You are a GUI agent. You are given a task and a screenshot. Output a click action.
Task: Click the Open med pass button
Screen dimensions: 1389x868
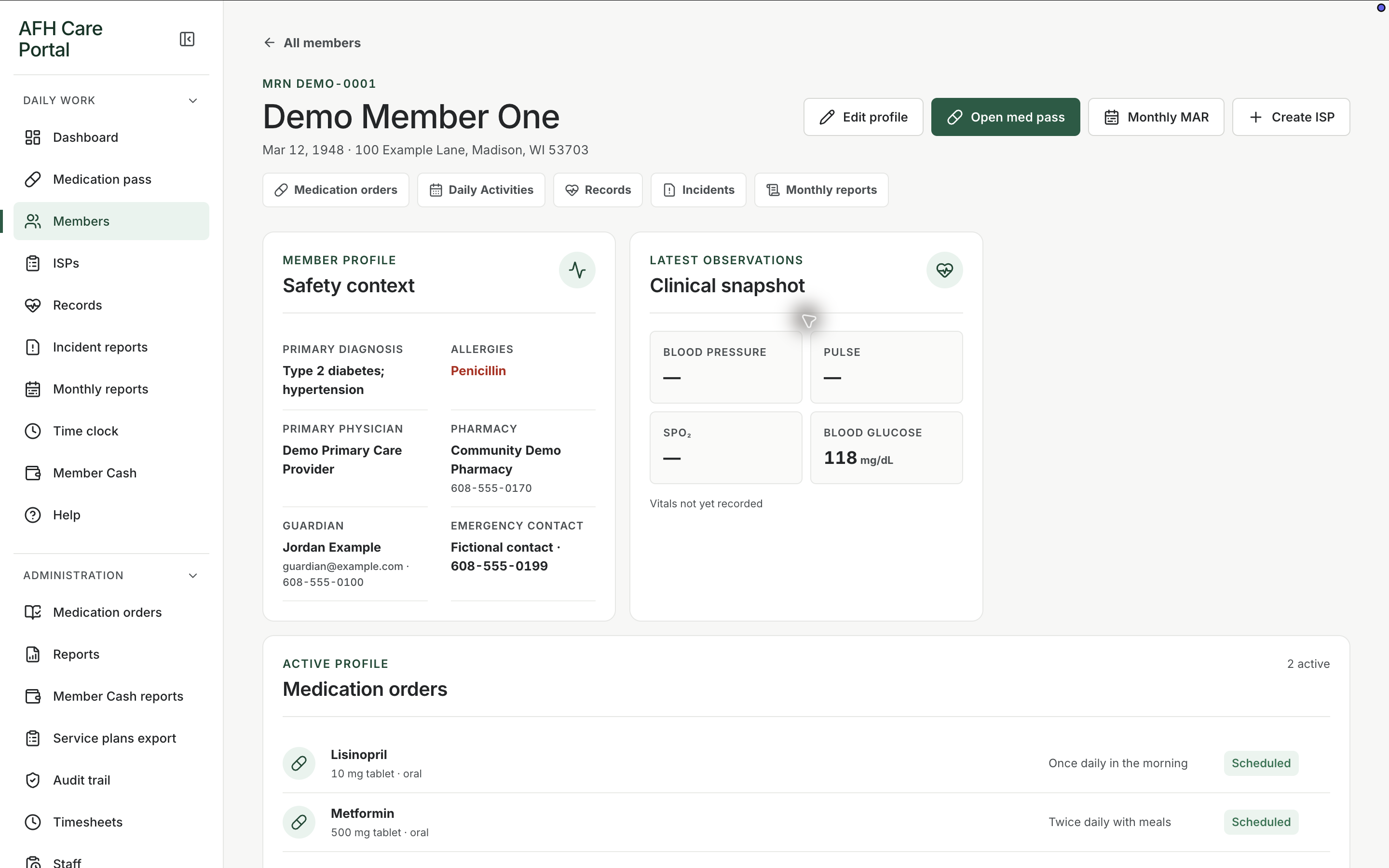point(1005,117)
